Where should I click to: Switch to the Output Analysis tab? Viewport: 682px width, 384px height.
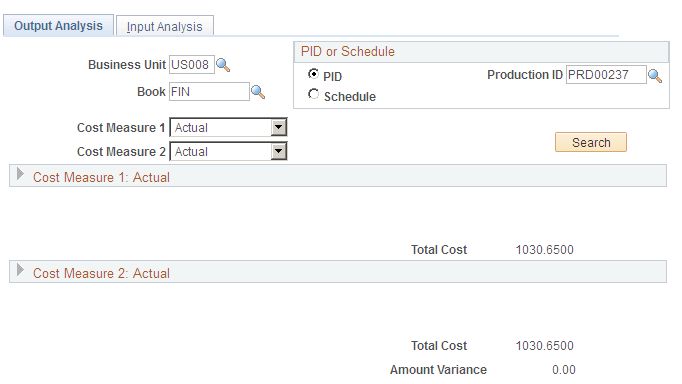click(58, 26)
